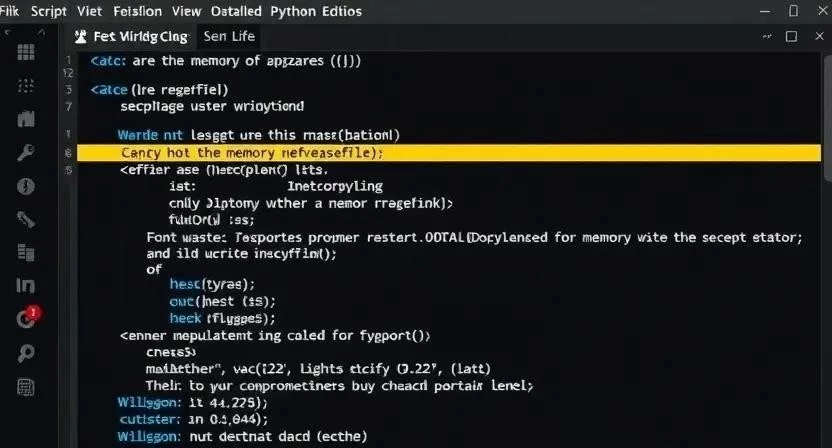Click the buildings icon in the sidebar

tap(26, 119)
